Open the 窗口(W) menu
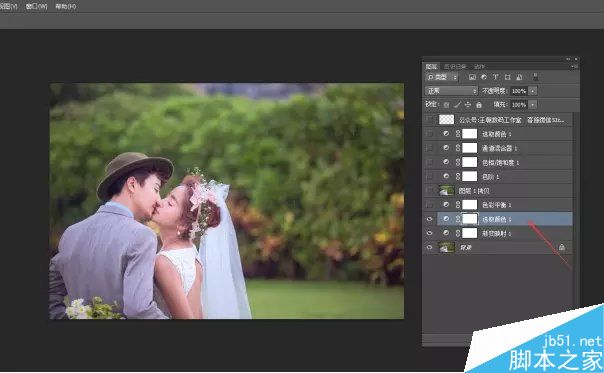The height and width of the screenshot is (373, 604). coord(36,6)
